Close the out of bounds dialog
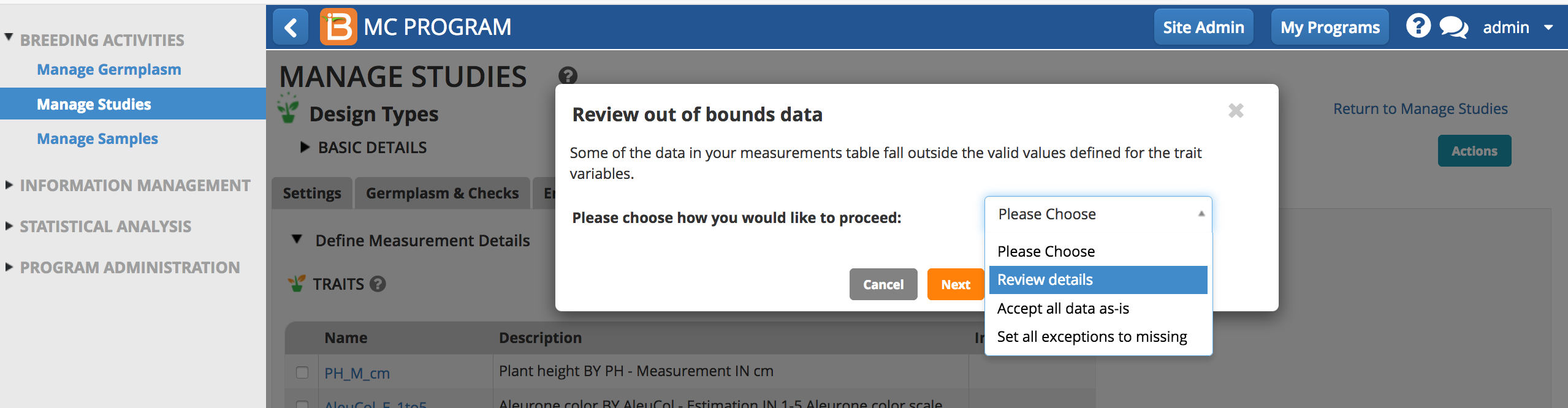The width and height of the screenshot is (1568, 408). tap(1236, 111)
